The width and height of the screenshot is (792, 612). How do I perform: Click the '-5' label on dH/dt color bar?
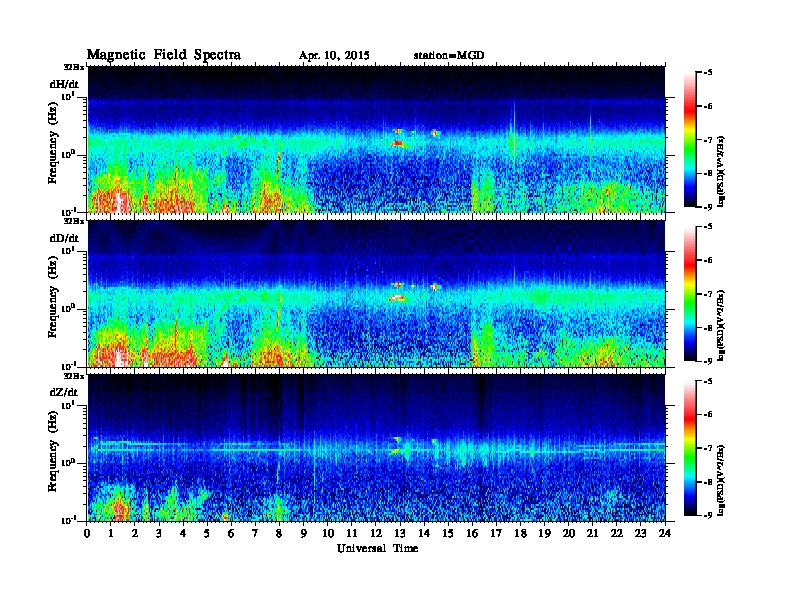click(x=708, y=73)
